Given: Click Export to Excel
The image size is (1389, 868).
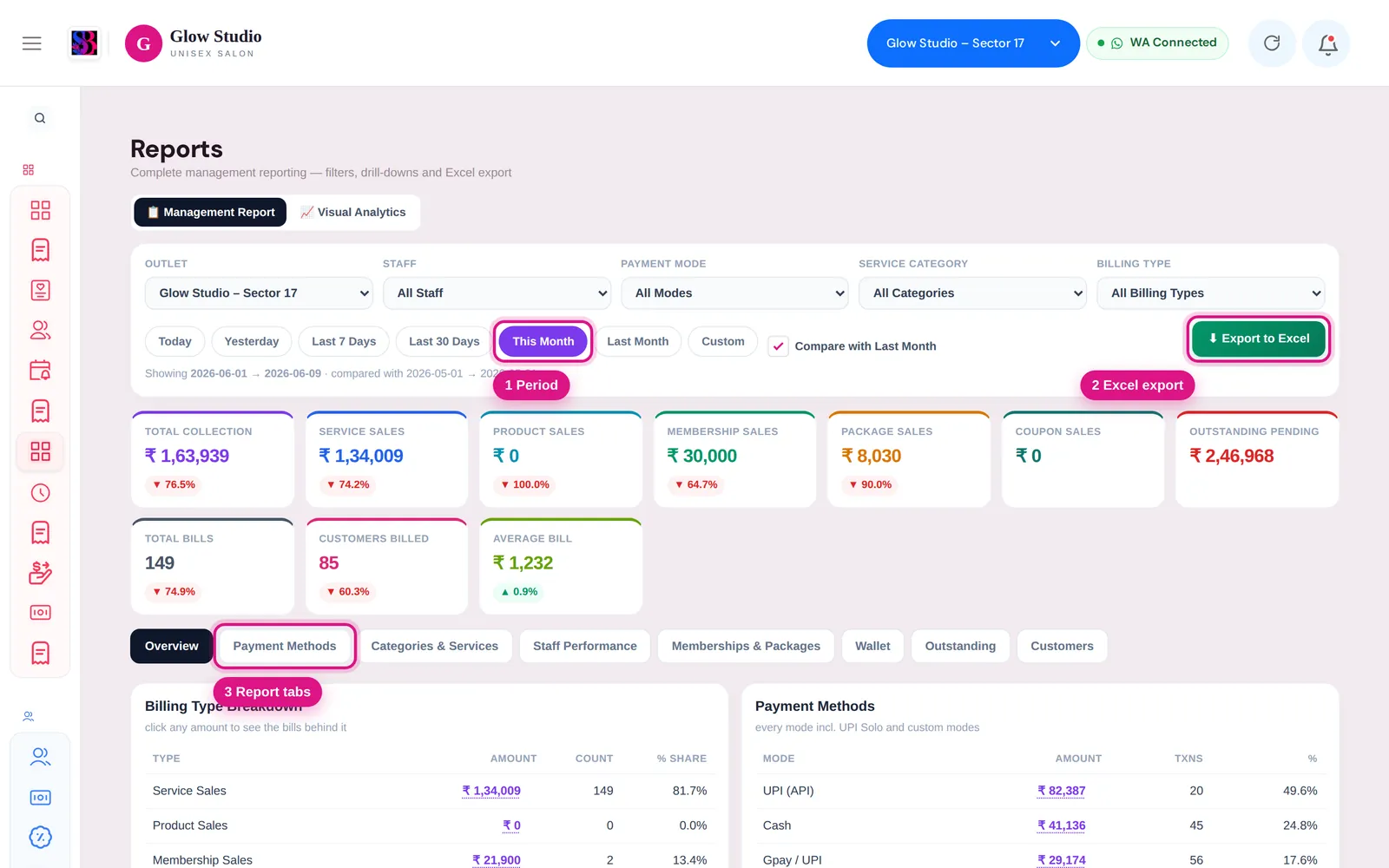Looking at the screenshot, I should (x=1259, y=339).
